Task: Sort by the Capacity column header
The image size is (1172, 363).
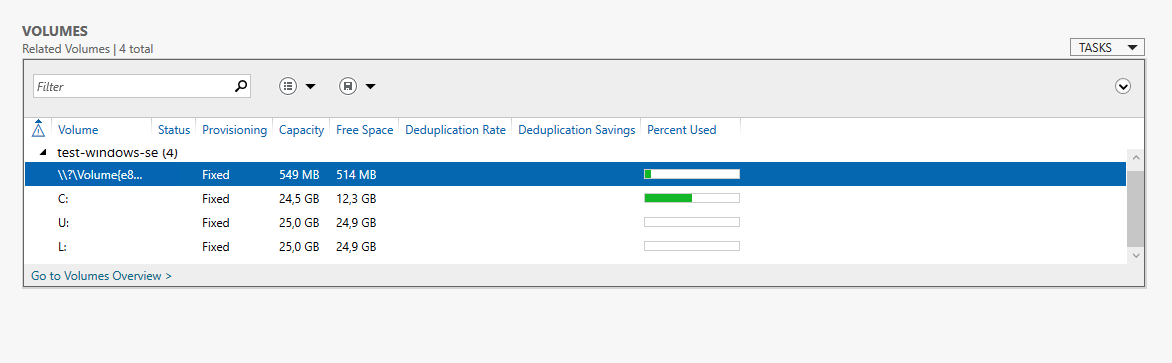Action: 301,130
